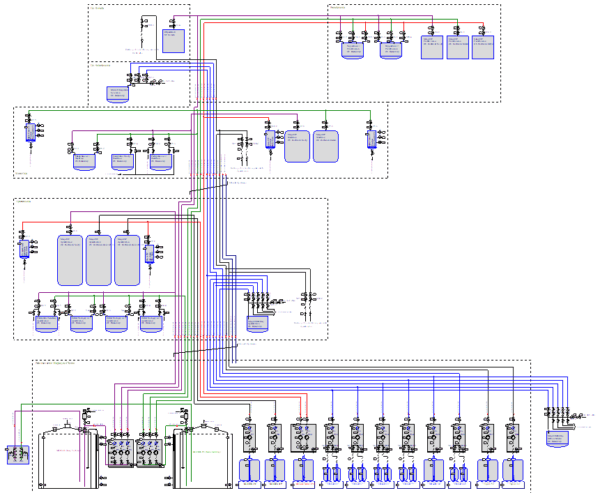Click the valve manifold above the far-right outside basin

(x=561, y=417)
